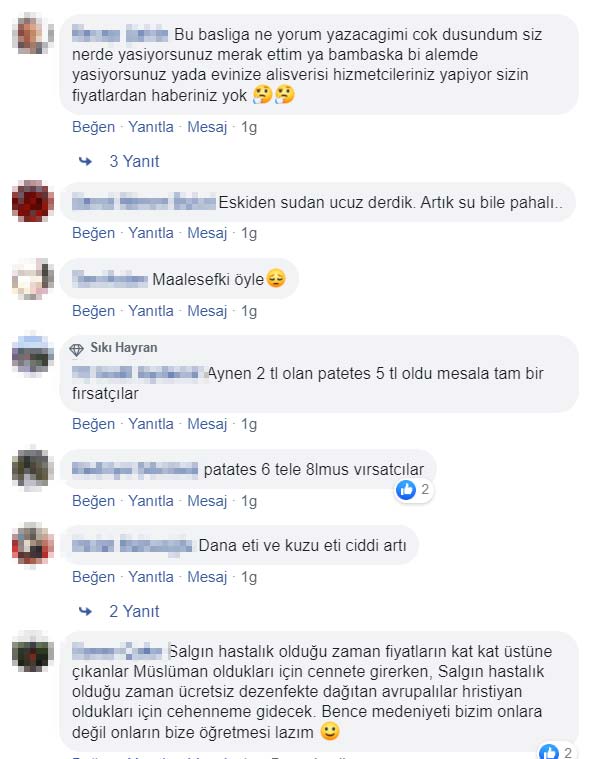
Task: Click the Sıkı Hayran diamond badge icon
Action: [x=76, y=349]
